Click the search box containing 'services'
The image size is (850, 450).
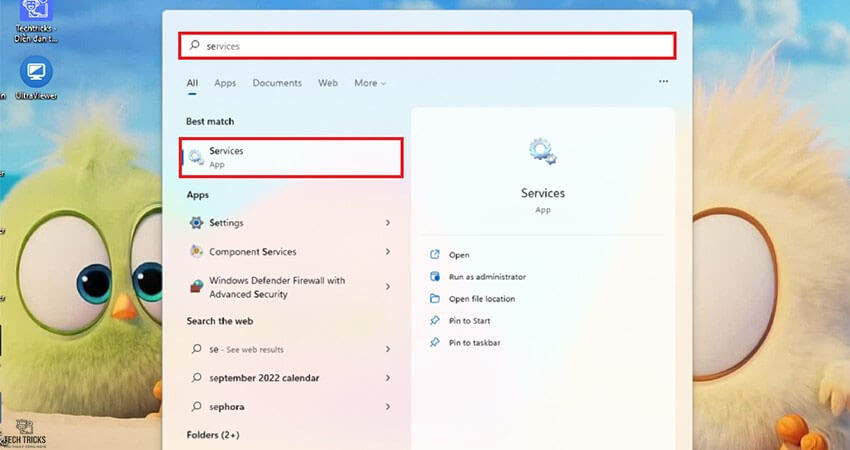point(427,46)
